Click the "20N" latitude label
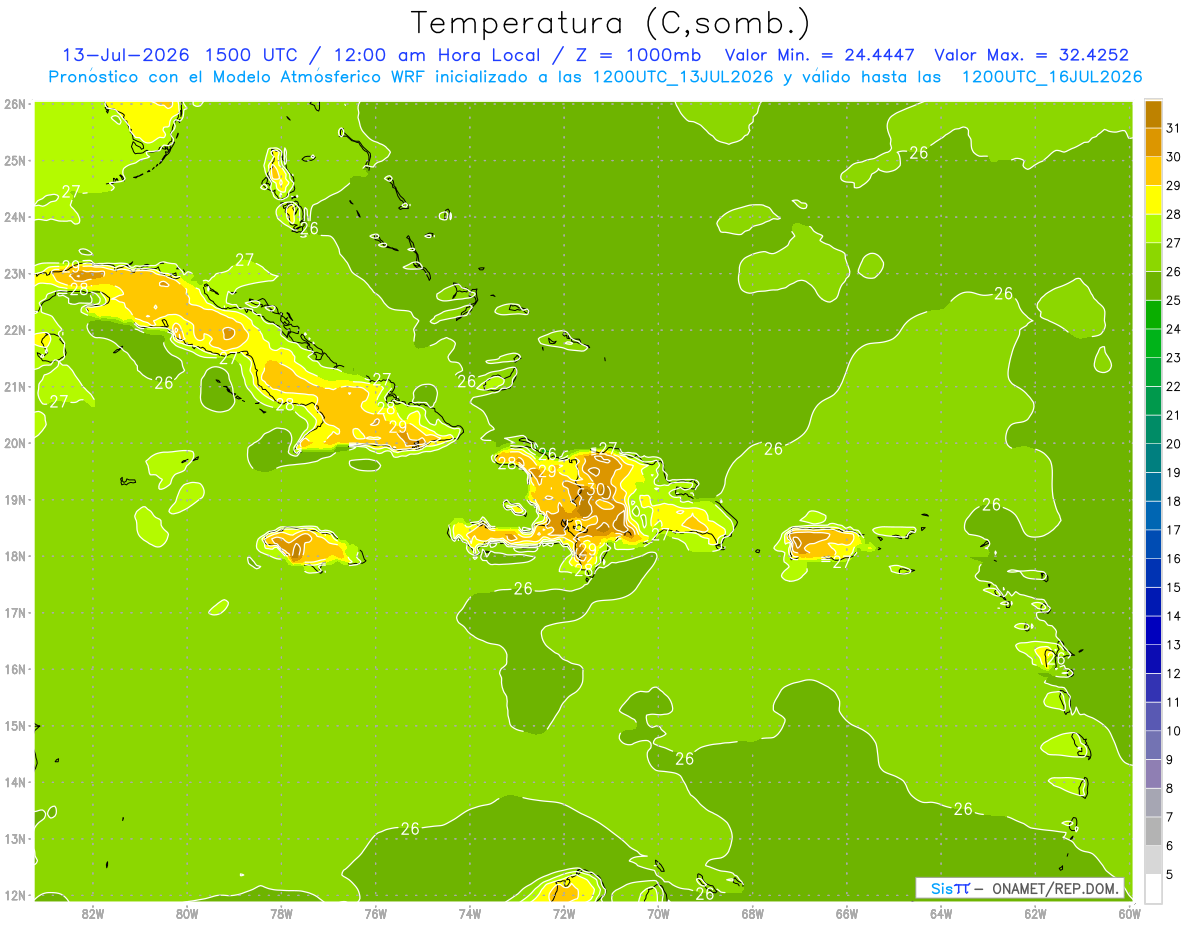The width and height of the screenshot is (1200, 927). pos(14,443)
